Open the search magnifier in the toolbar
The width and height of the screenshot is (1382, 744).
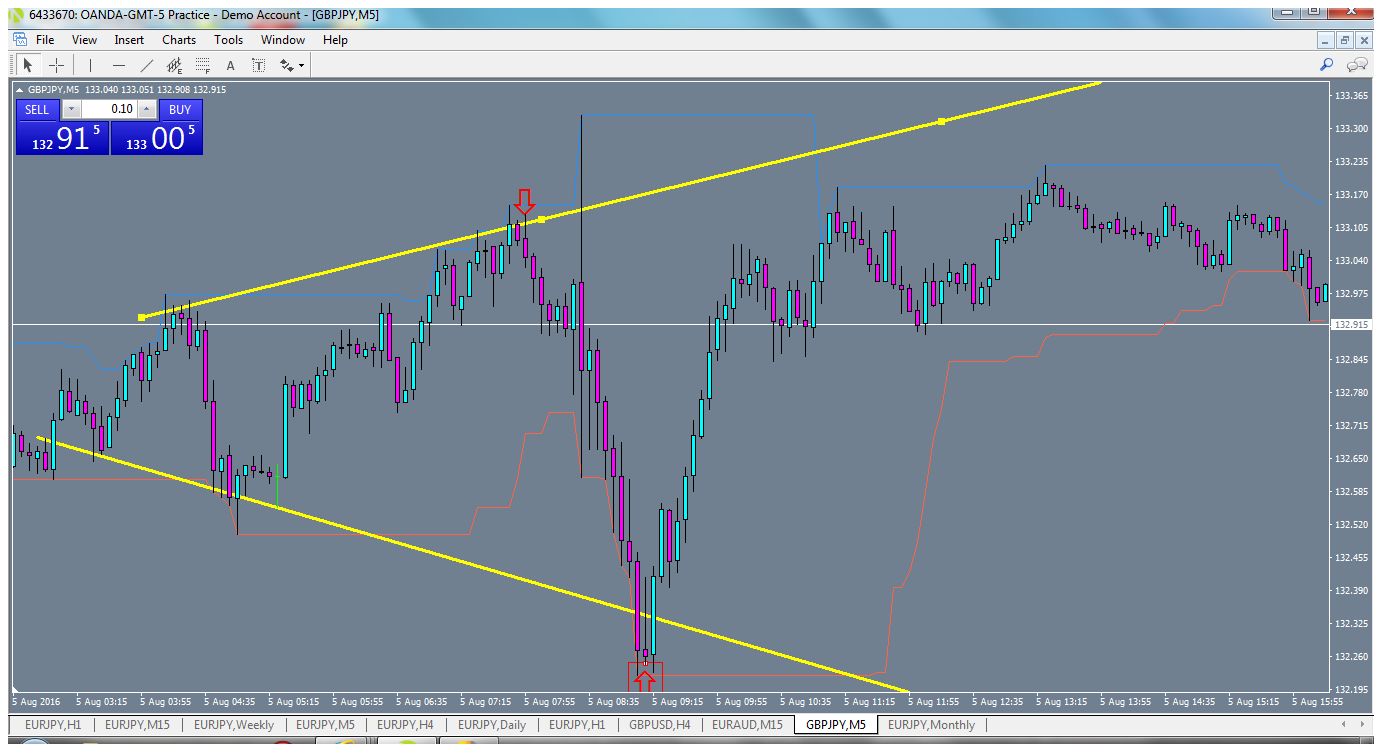[1326, 64]
